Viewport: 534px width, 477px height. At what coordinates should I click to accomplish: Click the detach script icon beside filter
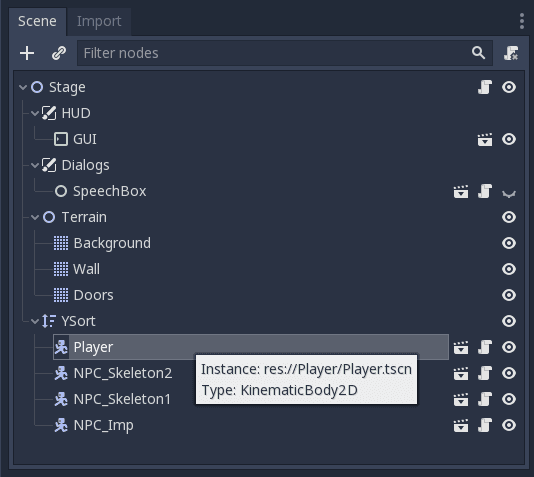click(511, 53)
